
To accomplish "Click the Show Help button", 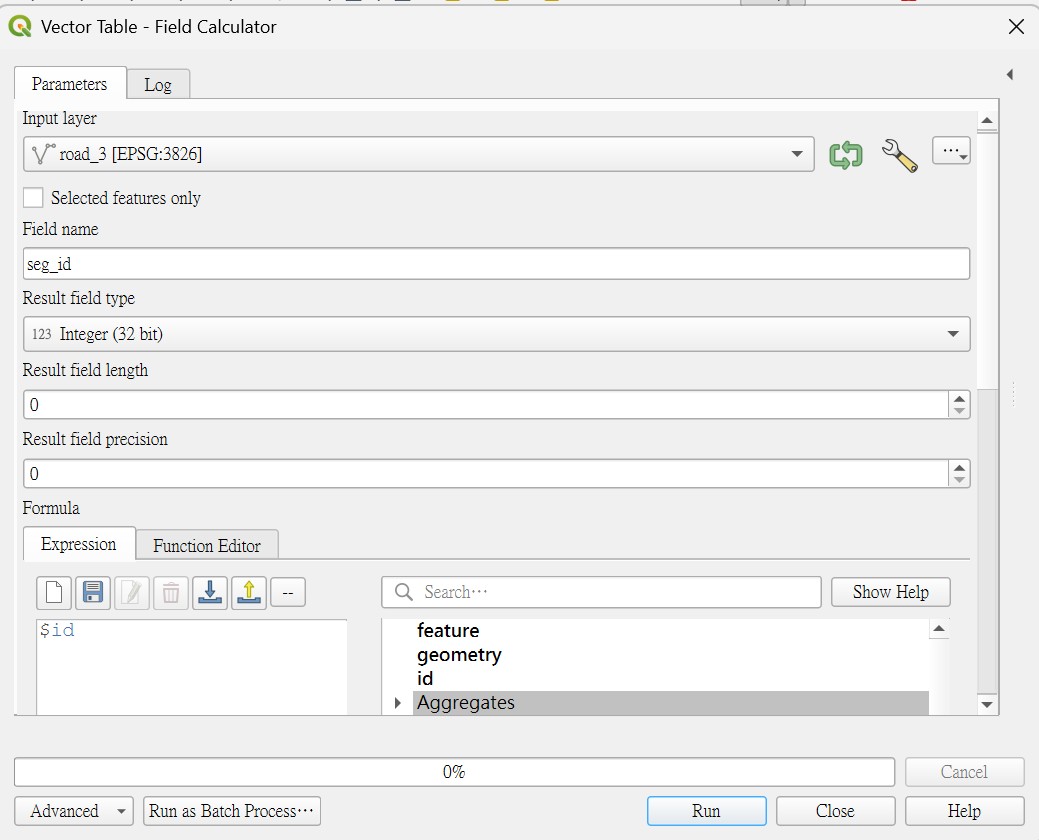I will [x=891, y=592].
